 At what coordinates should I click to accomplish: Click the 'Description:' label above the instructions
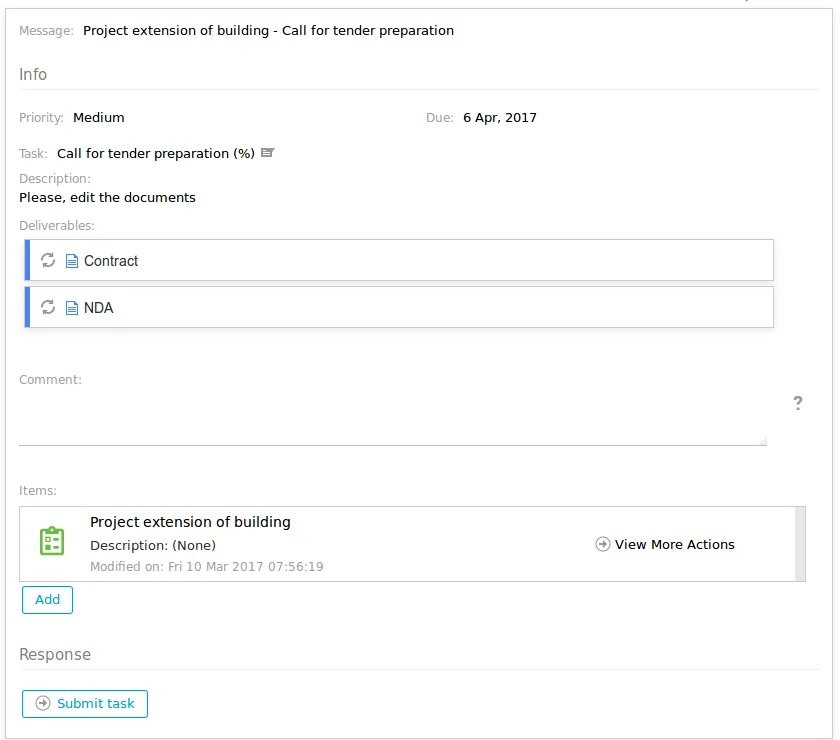[x=55, y=178]
